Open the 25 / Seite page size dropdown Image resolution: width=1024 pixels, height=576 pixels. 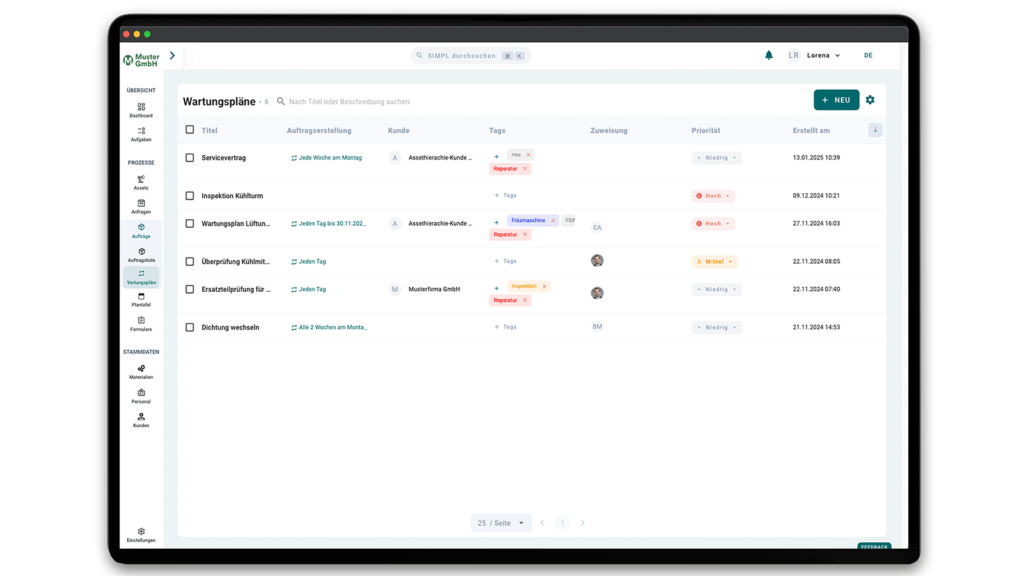point(501,523)
